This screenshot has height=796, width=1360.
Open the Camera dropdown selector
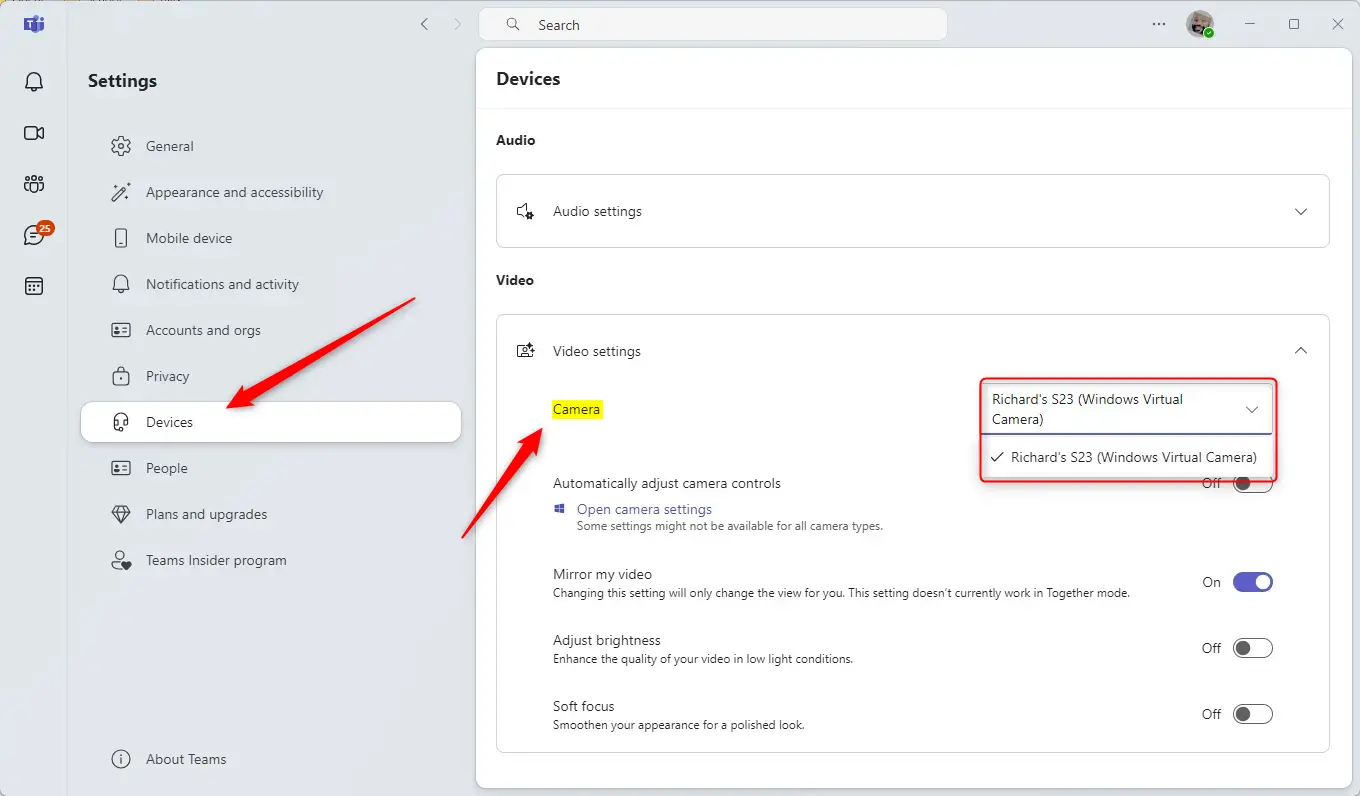[x=1126, y=409]
